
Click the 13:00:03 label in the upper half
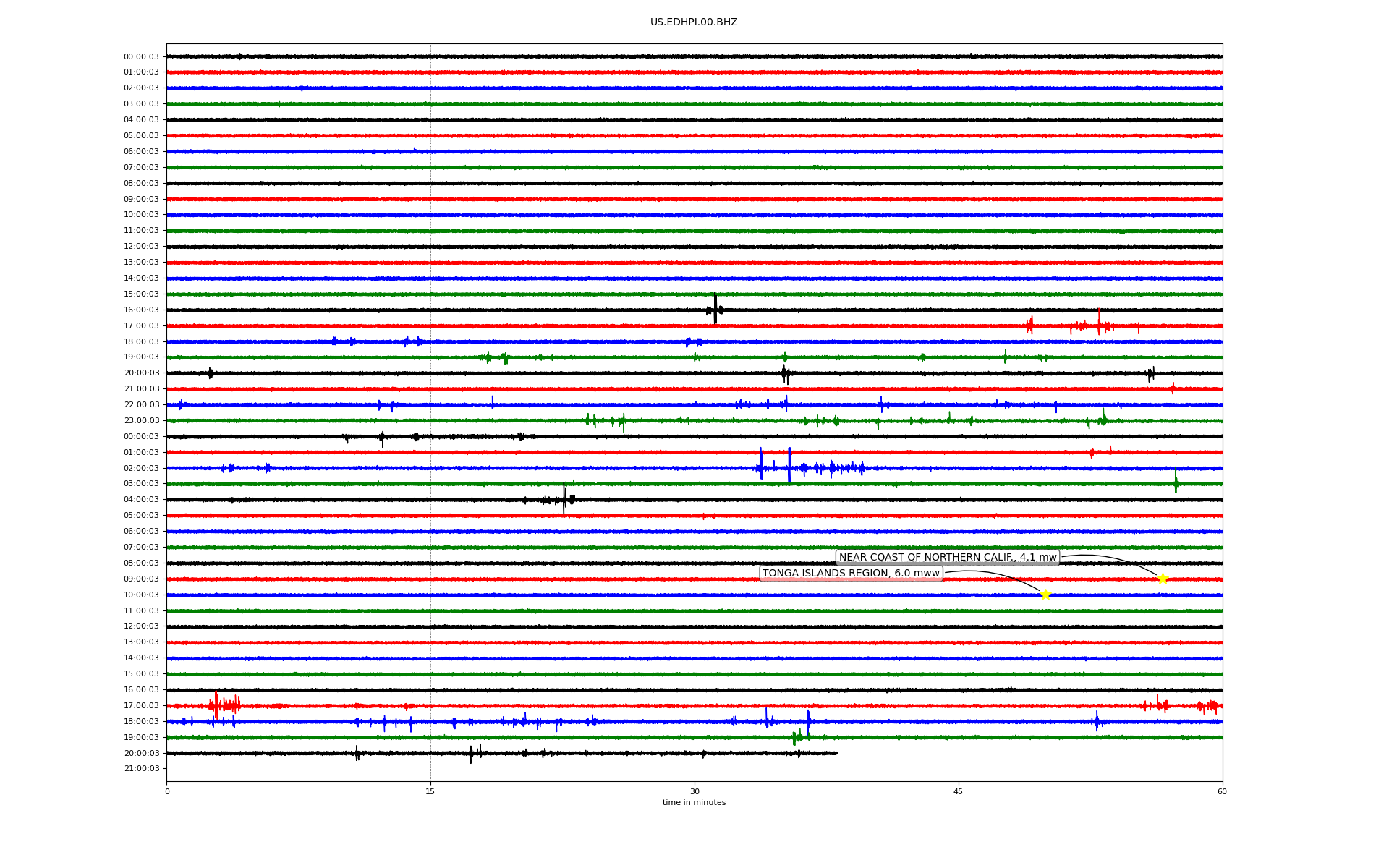141,263
